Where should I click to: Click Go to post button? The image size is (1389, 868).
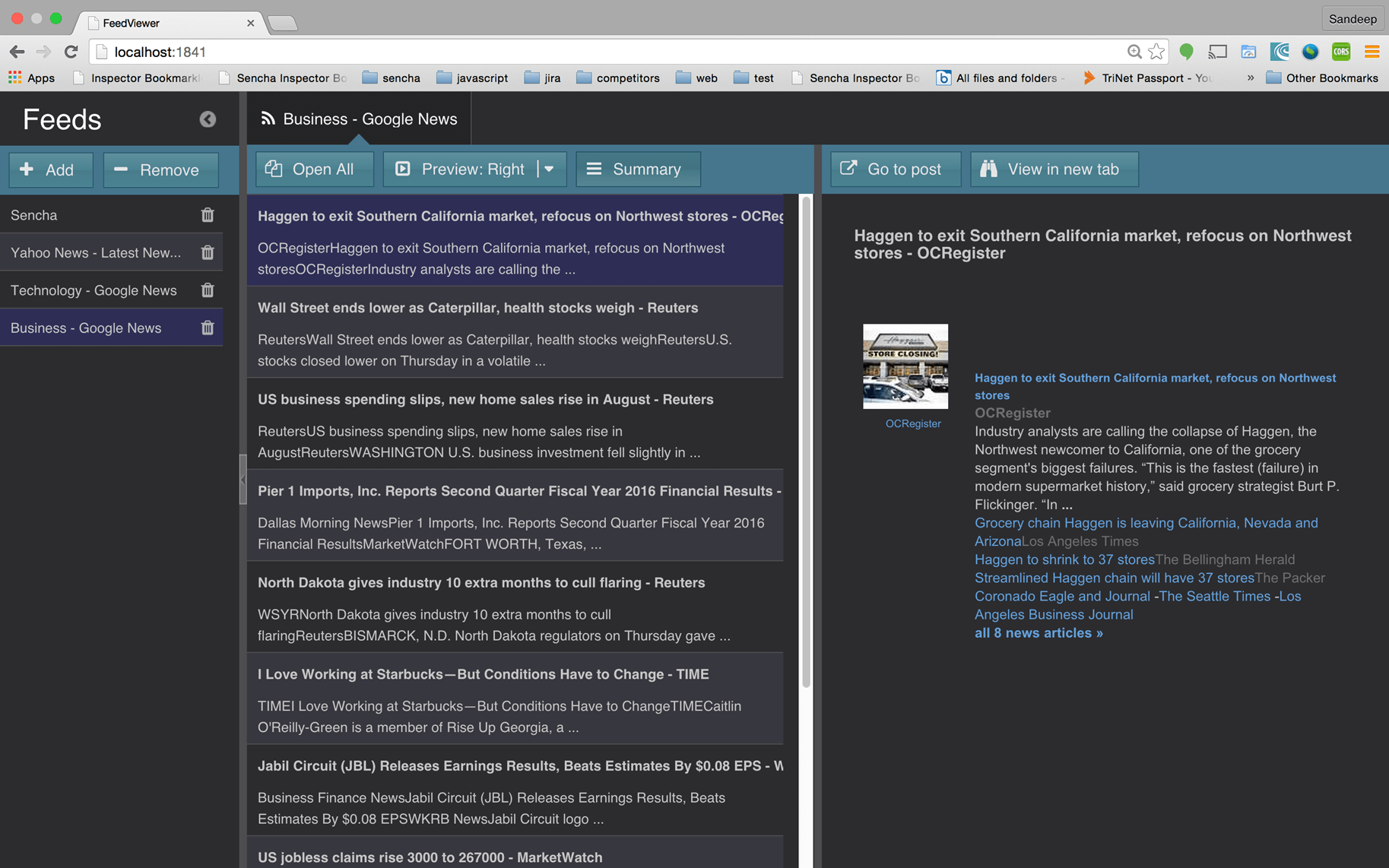pyautogui.click(x=895, y=169)
